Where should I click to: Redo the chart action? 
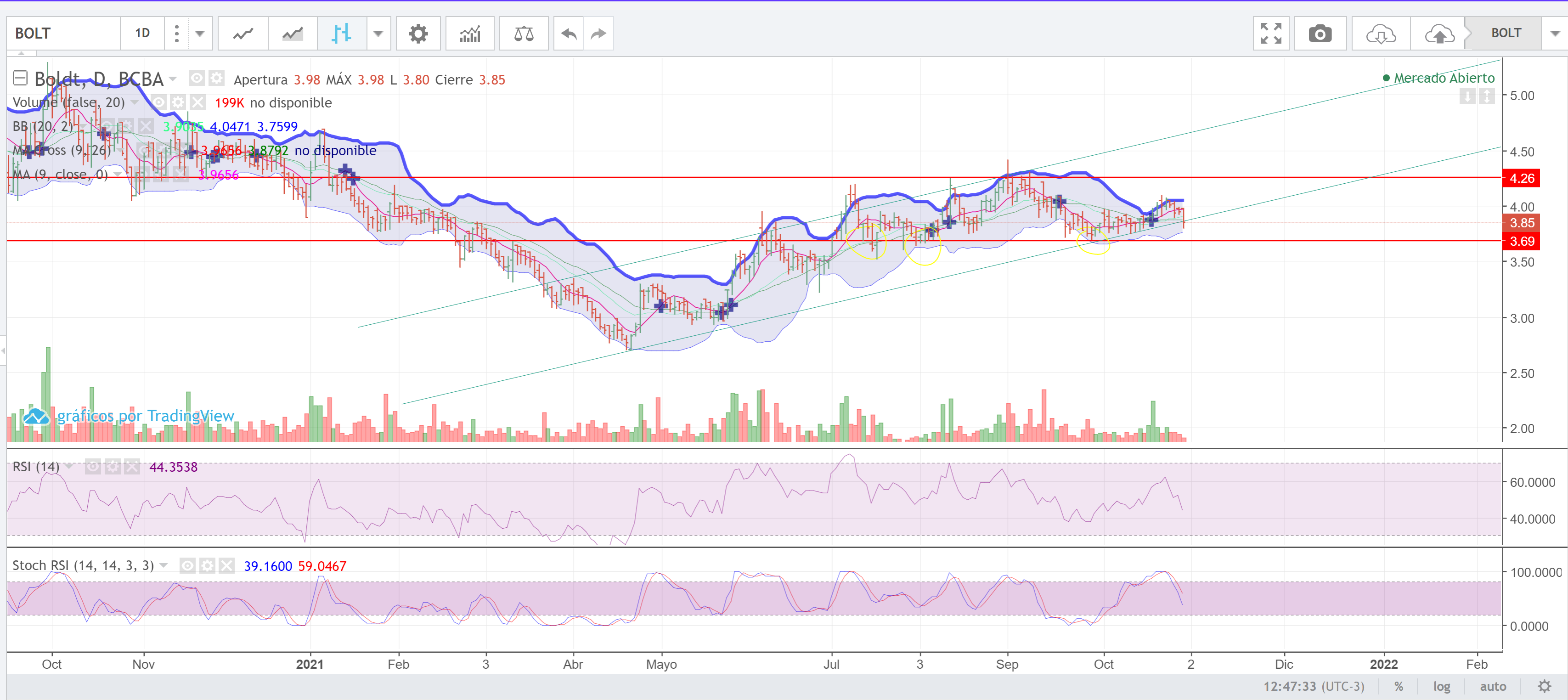599,34
